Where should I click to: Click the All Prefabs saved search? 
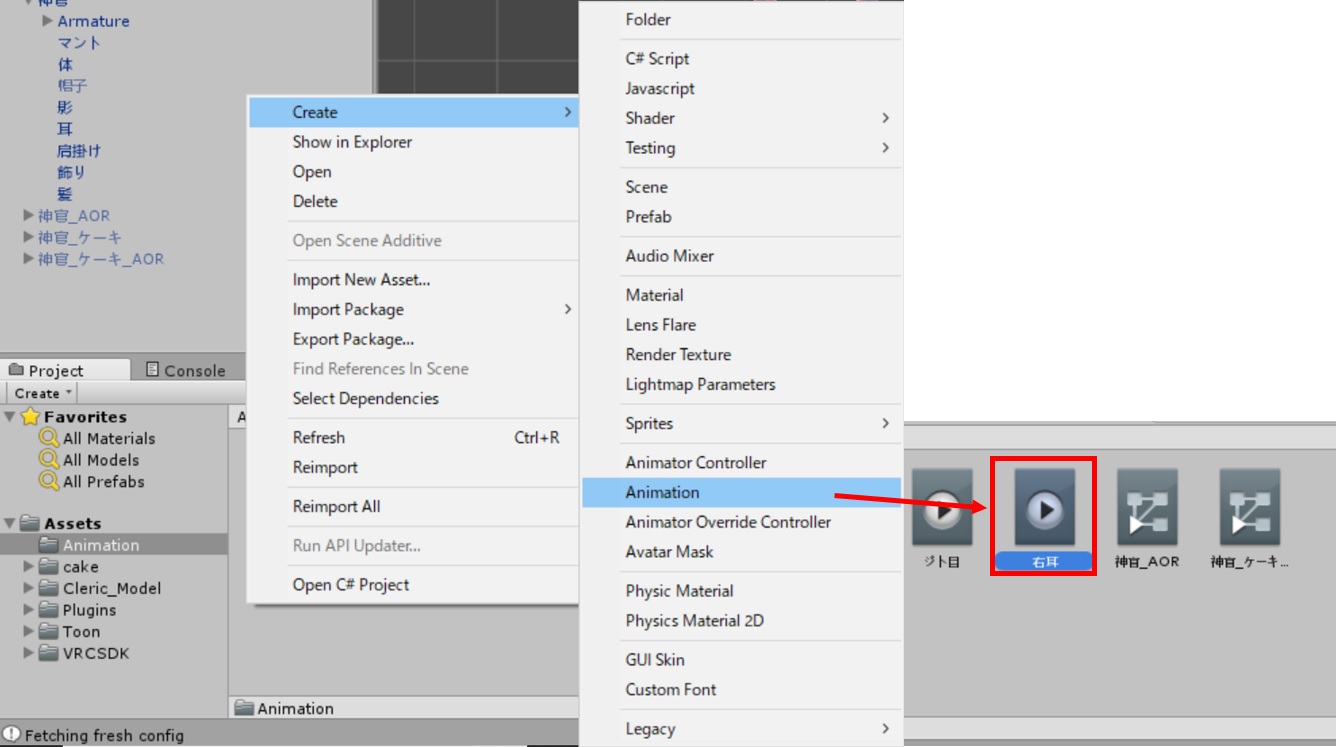pyautogui.click(x=103, y=482)
